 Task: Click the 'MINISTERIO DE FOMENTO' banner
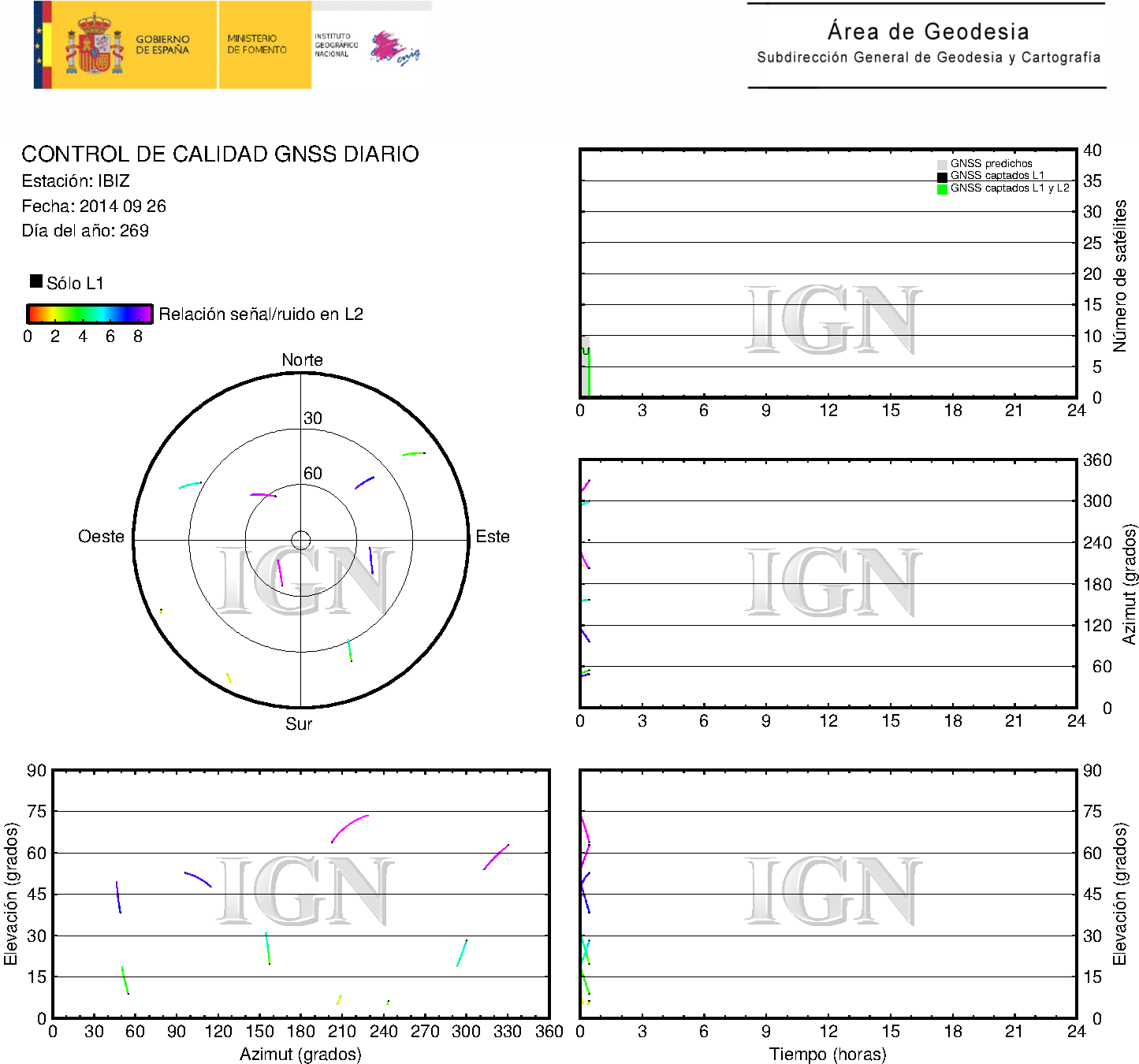point(257,44)
